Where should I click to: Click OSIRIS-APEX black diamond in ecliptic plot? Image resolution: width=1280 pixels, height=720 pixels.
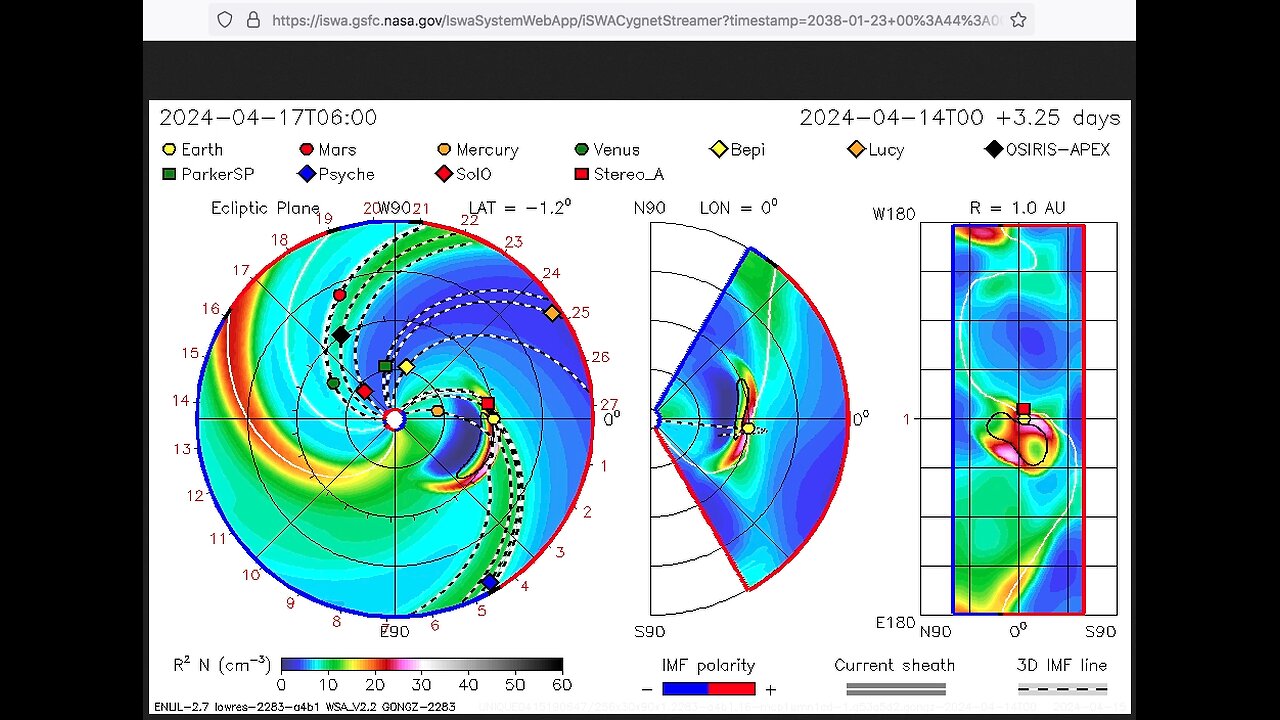click(341, 335)
